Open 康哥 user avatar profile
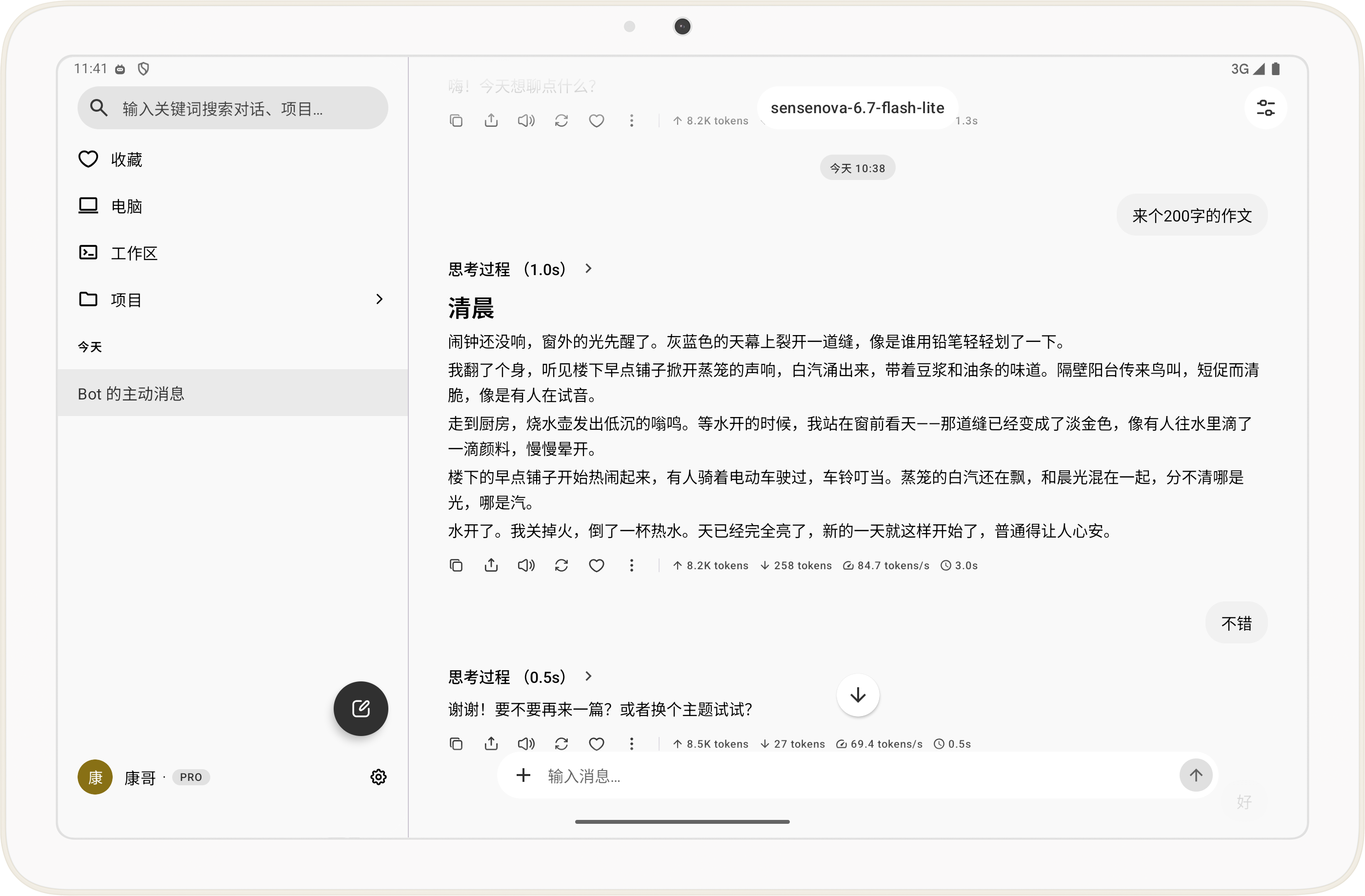 coord(95,777)
